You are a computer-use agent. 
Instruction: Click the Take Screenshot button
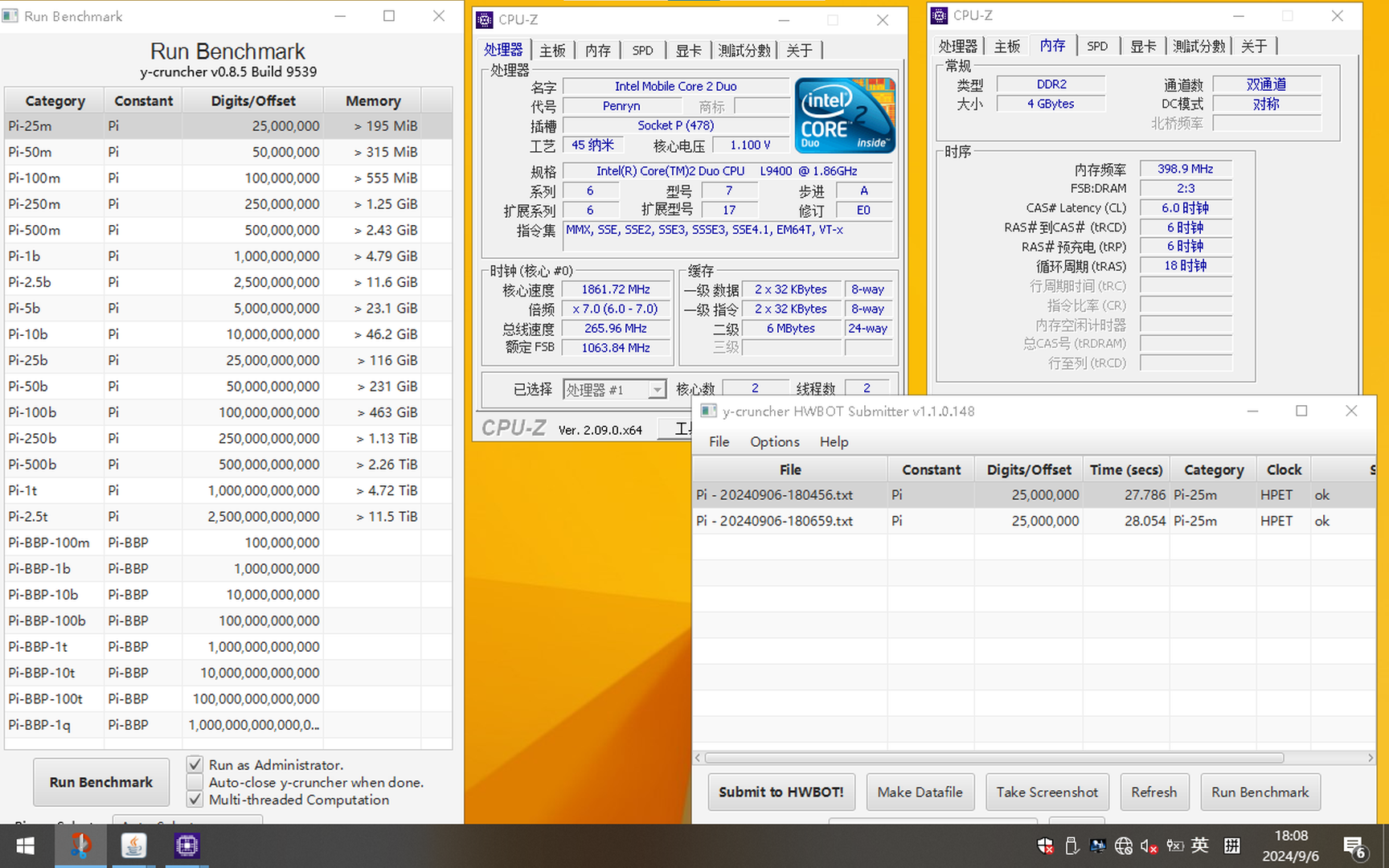(1047, 792)
